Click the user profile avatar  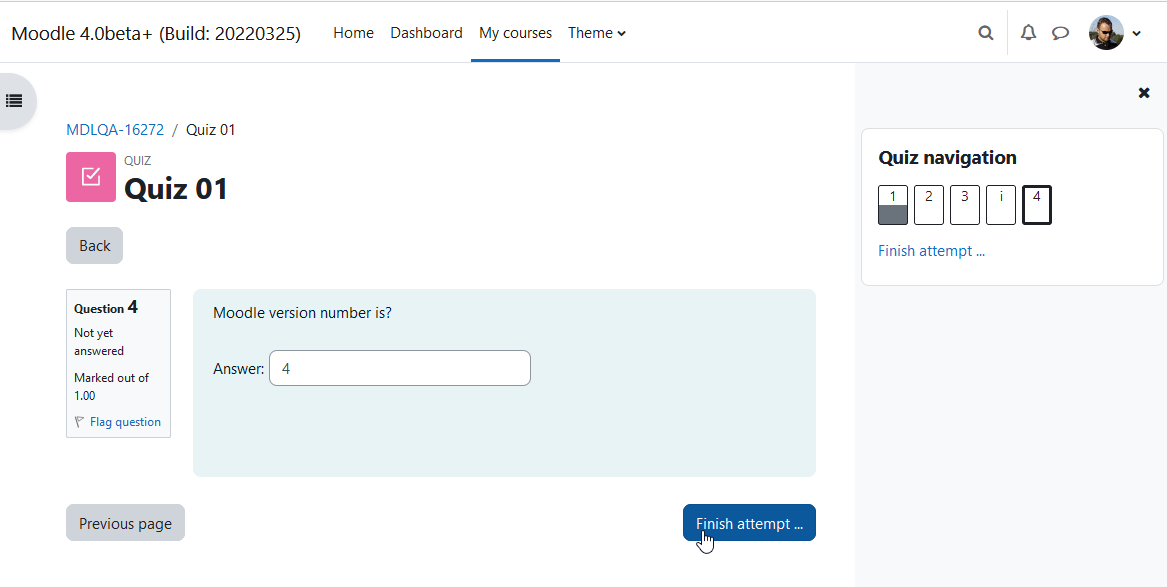pos(1106,33)
